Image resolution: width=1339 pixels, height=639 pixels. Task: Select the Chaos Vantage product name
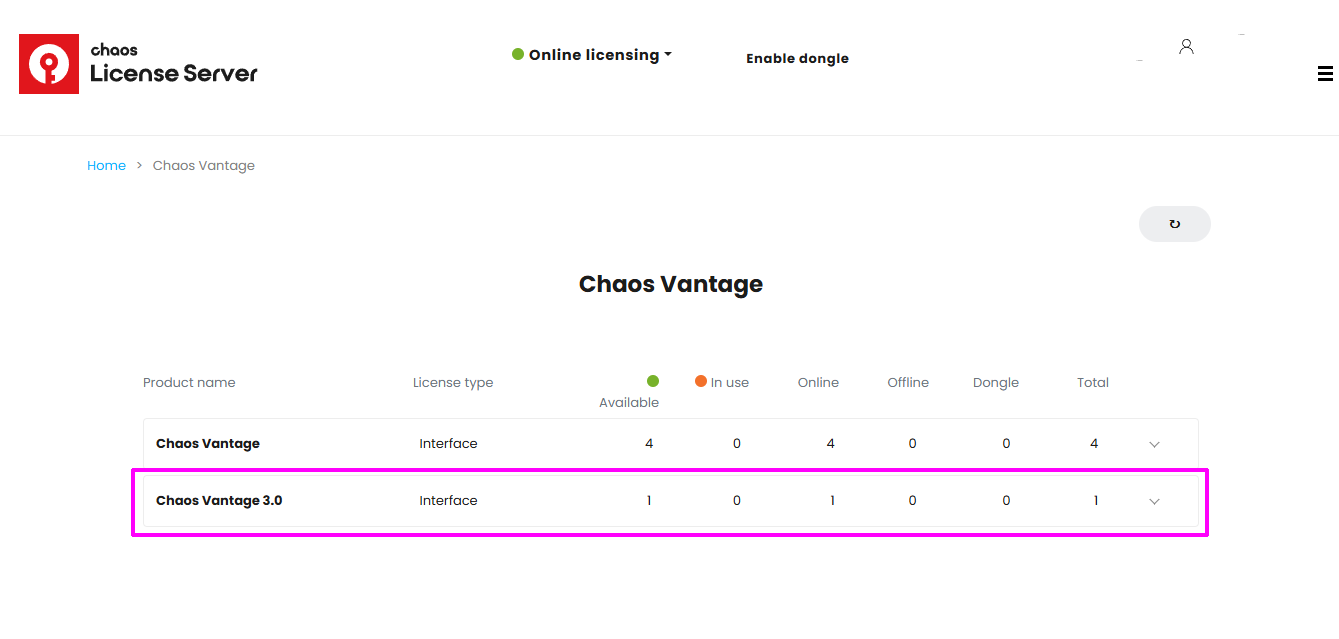[x=208, y=444]
